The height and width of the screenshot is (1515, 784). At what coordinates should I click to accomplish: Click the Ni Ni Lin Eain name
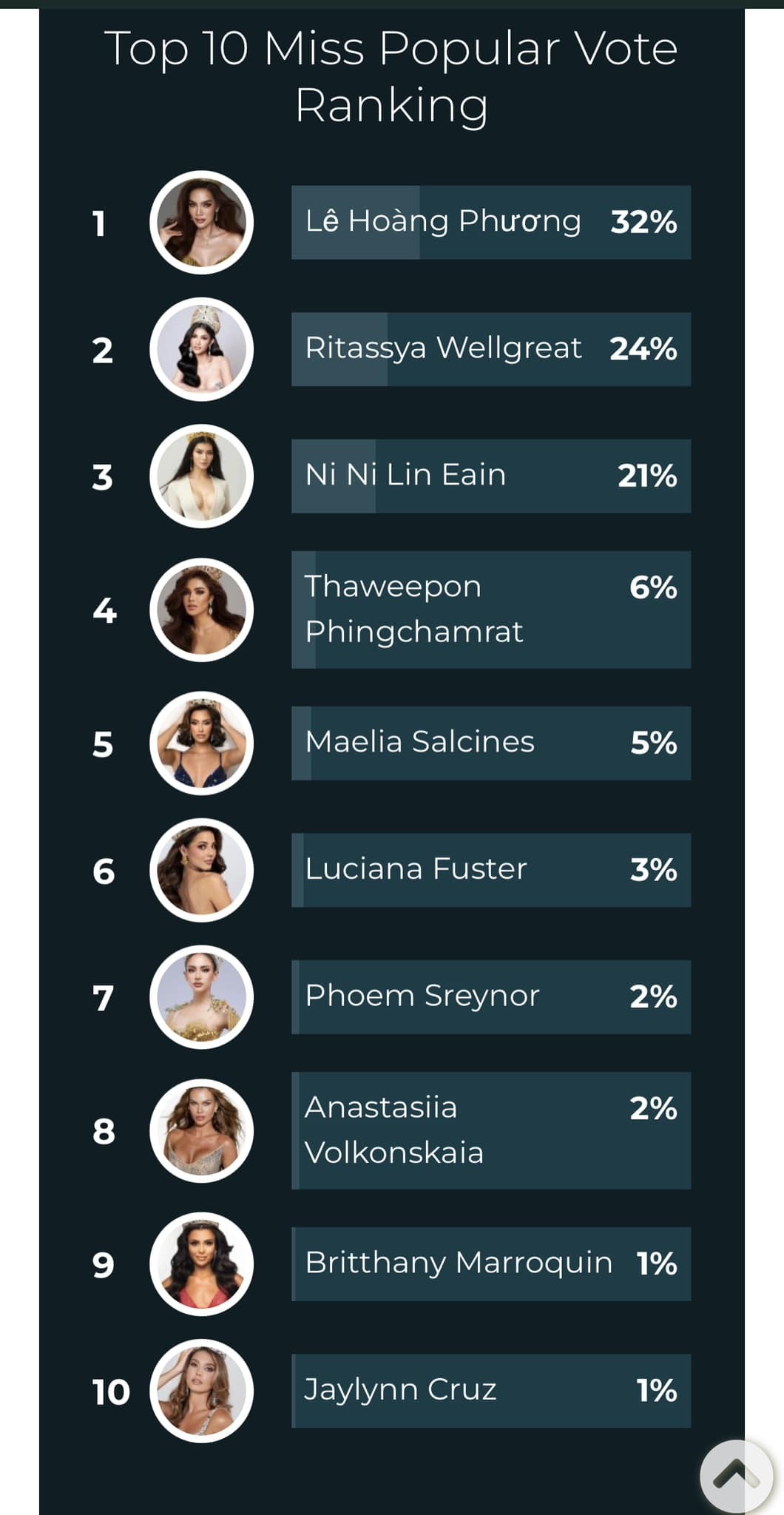[x=405, y=475]
